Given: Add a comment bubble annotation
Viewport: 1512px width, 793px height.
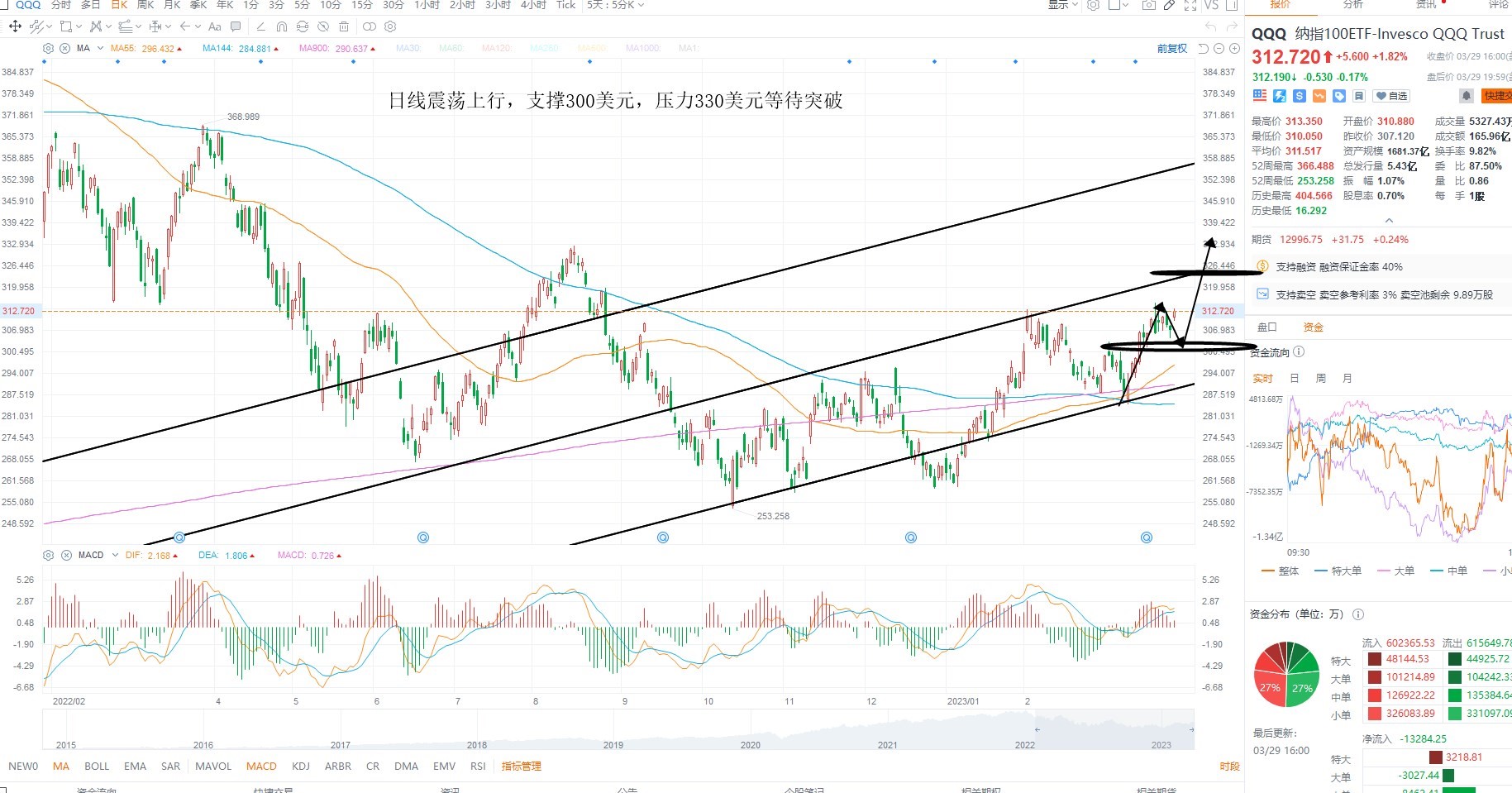Looking at the screenshot, I should pos(236,26).
